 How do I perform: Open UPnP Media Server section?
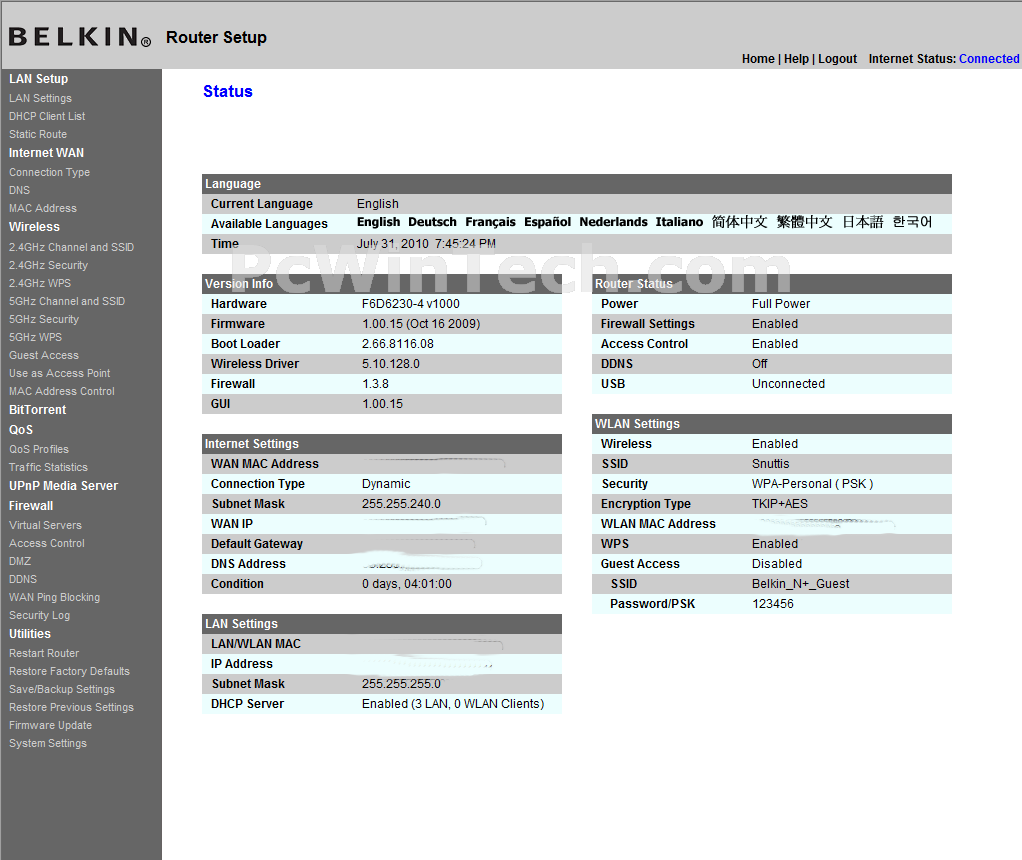tap(63, 486)
